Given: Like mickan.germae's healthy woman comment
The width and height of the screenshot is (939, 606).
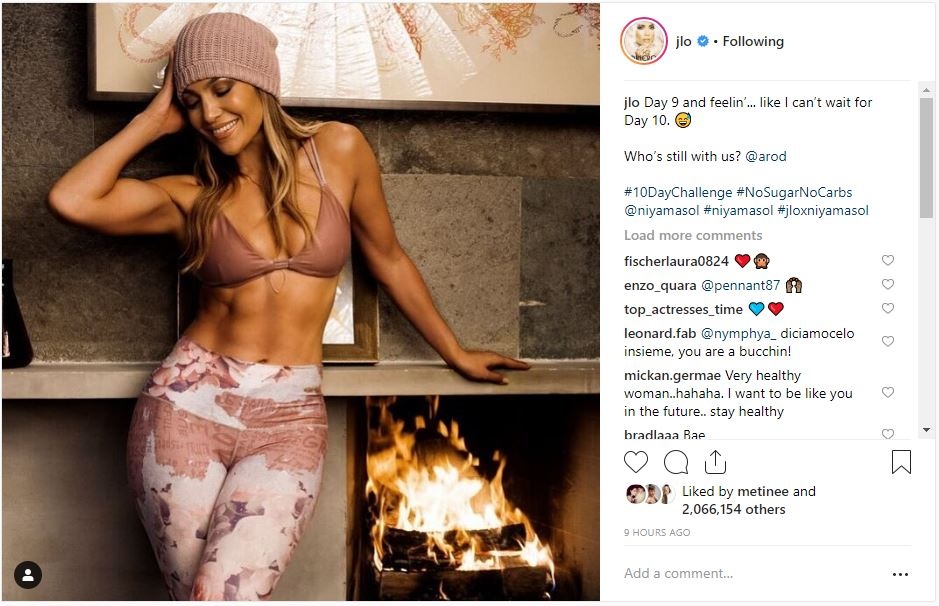Looking at the screenshot, I should [x=887, y=392].
